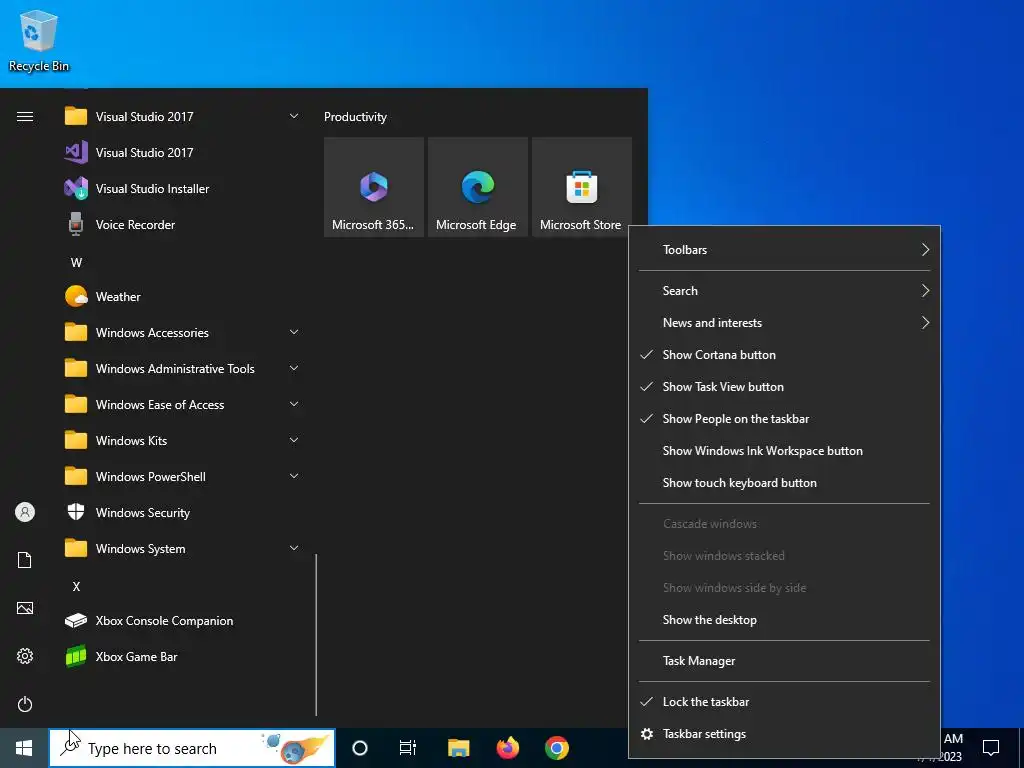
Task: Expand the Visual Studio 2017 folder
Action: point(183,117)
